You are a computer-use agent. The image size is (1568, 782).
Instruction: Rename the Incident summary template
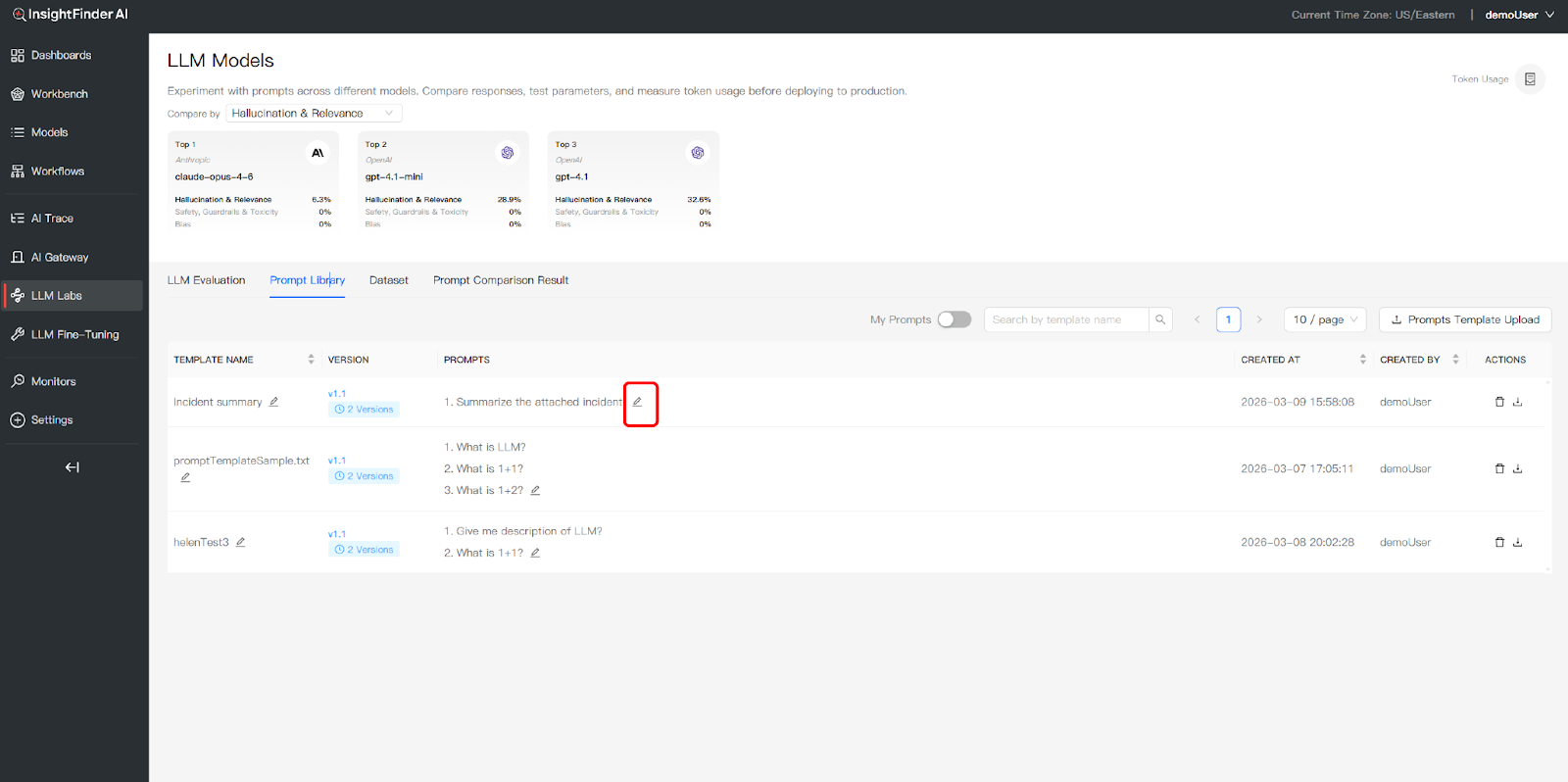[274, 402]
